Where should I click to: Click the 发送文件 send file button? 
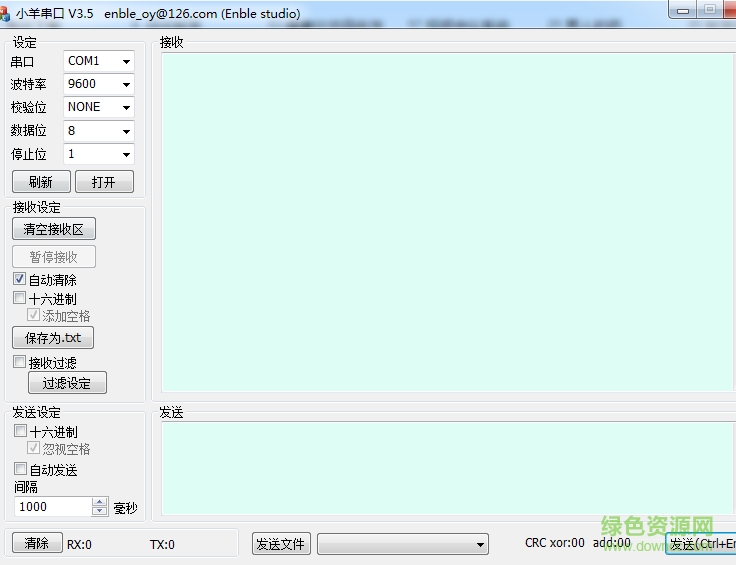click(281, 544)
